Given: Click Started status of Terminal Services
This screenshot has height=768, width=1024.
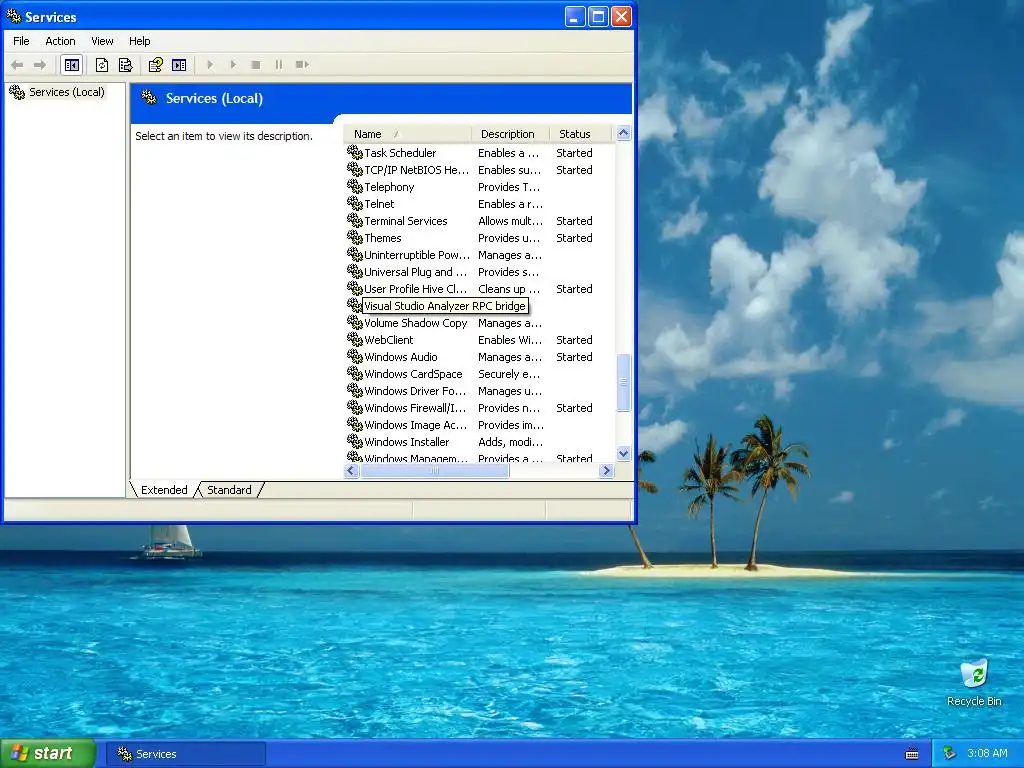Looking at the screenshot, I should point(574,221).
